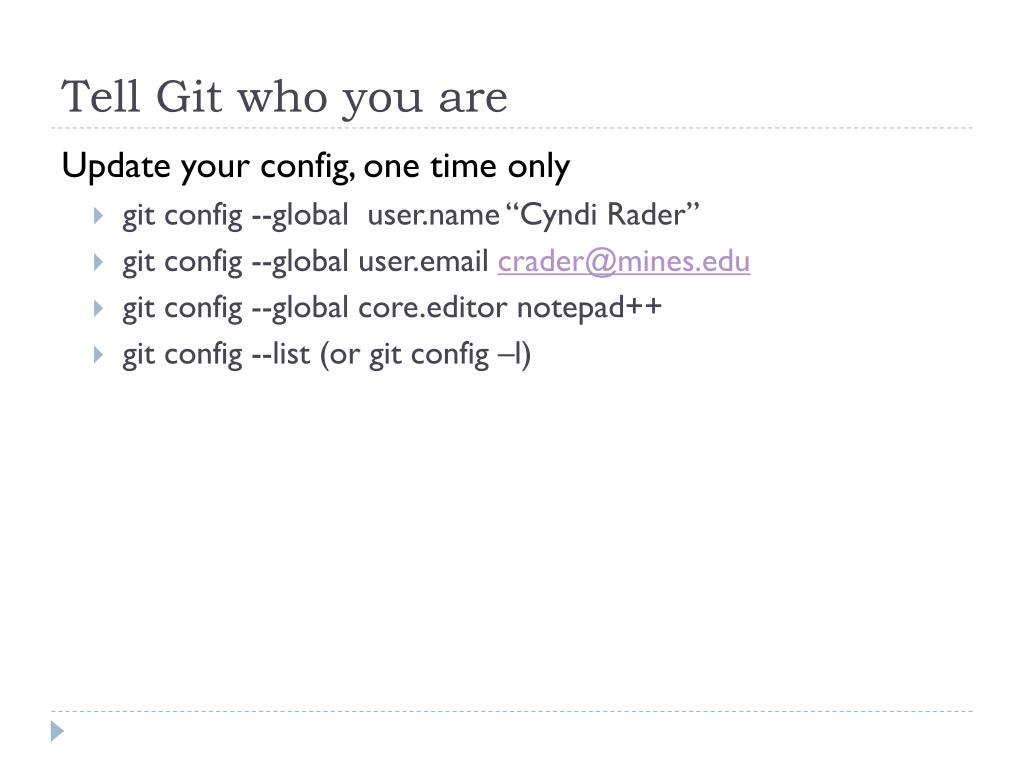Click the triangle bullet before the user.name command

[x=99, y=216]
